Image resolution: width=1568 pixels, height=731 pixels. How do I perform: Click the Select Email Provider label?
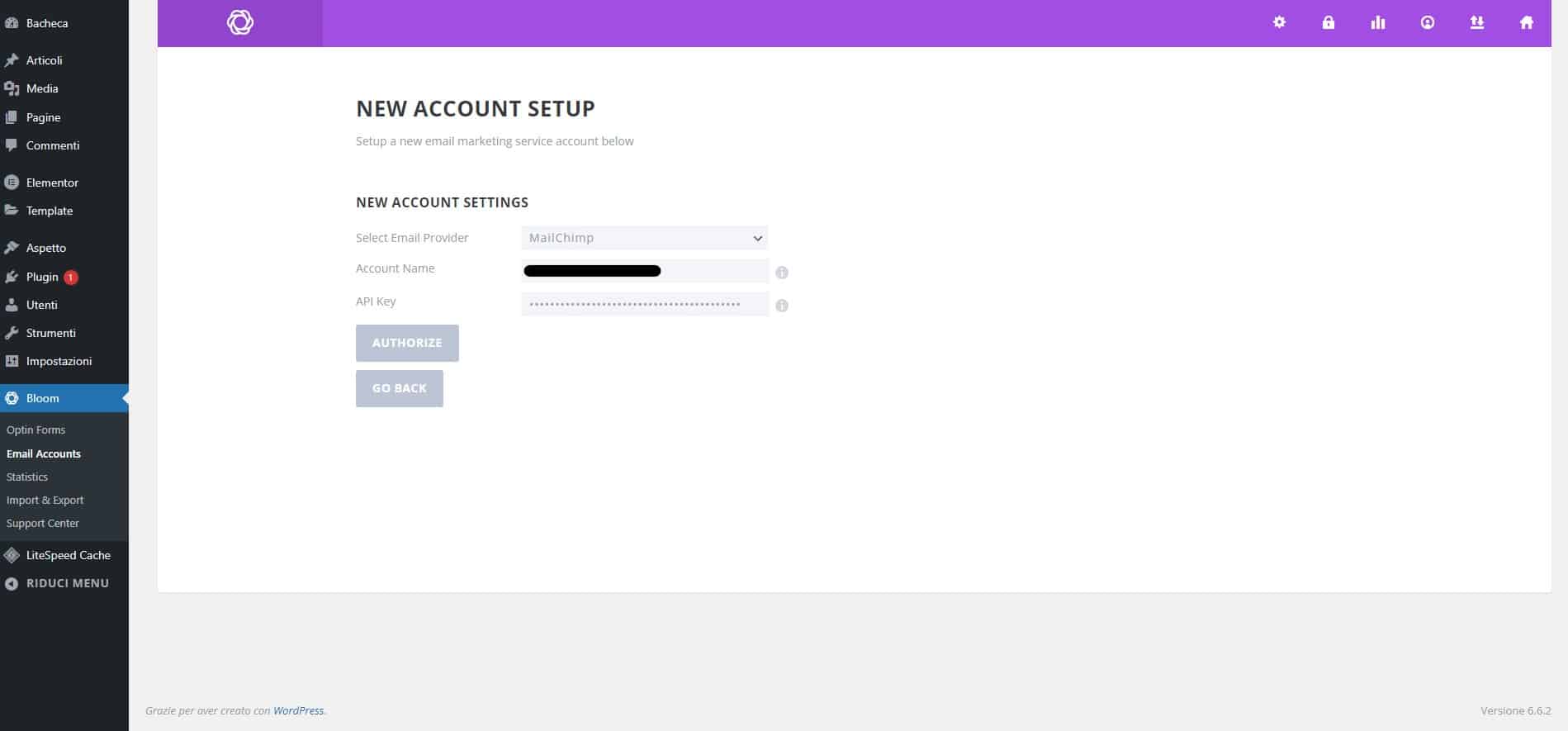(412, 238)
